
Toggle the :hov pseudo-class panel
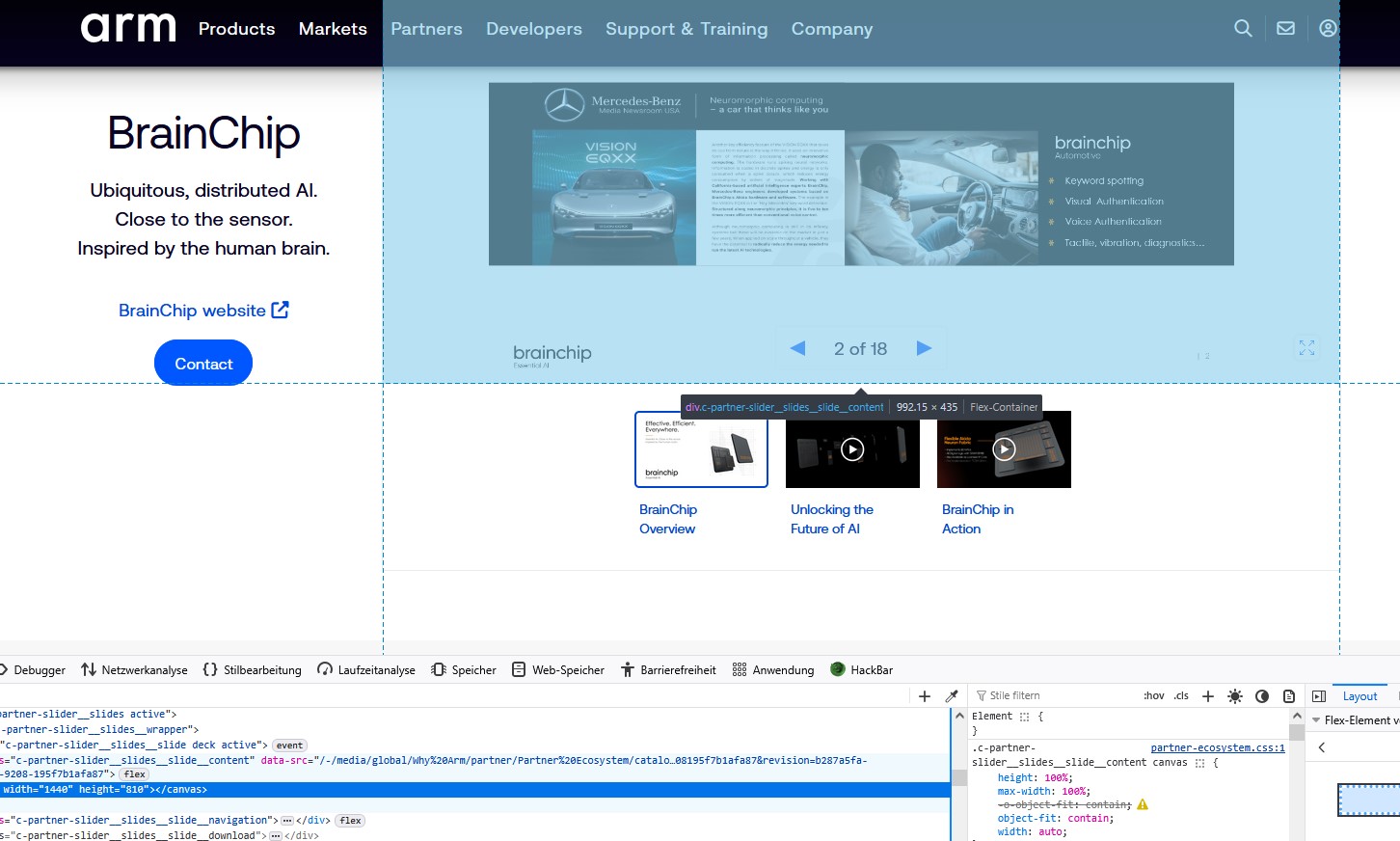(1154, 695)
